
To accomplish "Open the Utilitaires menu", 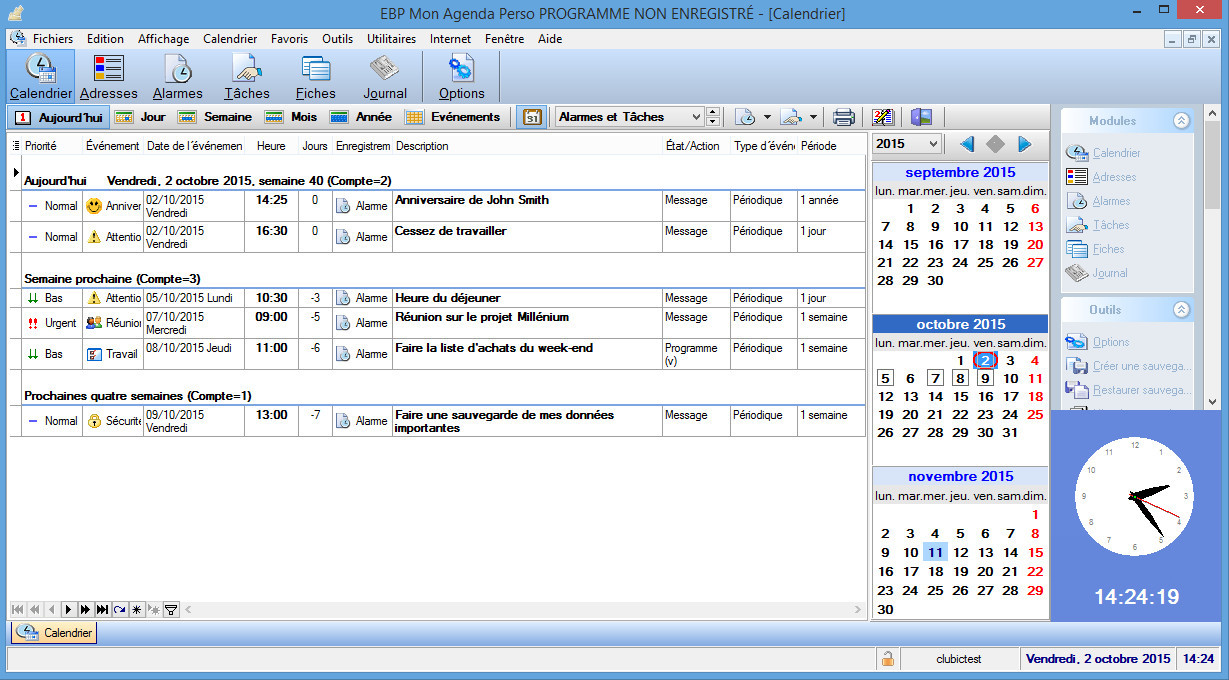I will coord(390,39).
